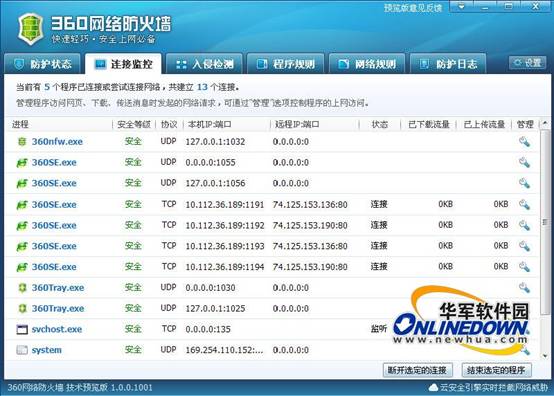Click the 预览版意见反馈 link

tap(413, 8)
